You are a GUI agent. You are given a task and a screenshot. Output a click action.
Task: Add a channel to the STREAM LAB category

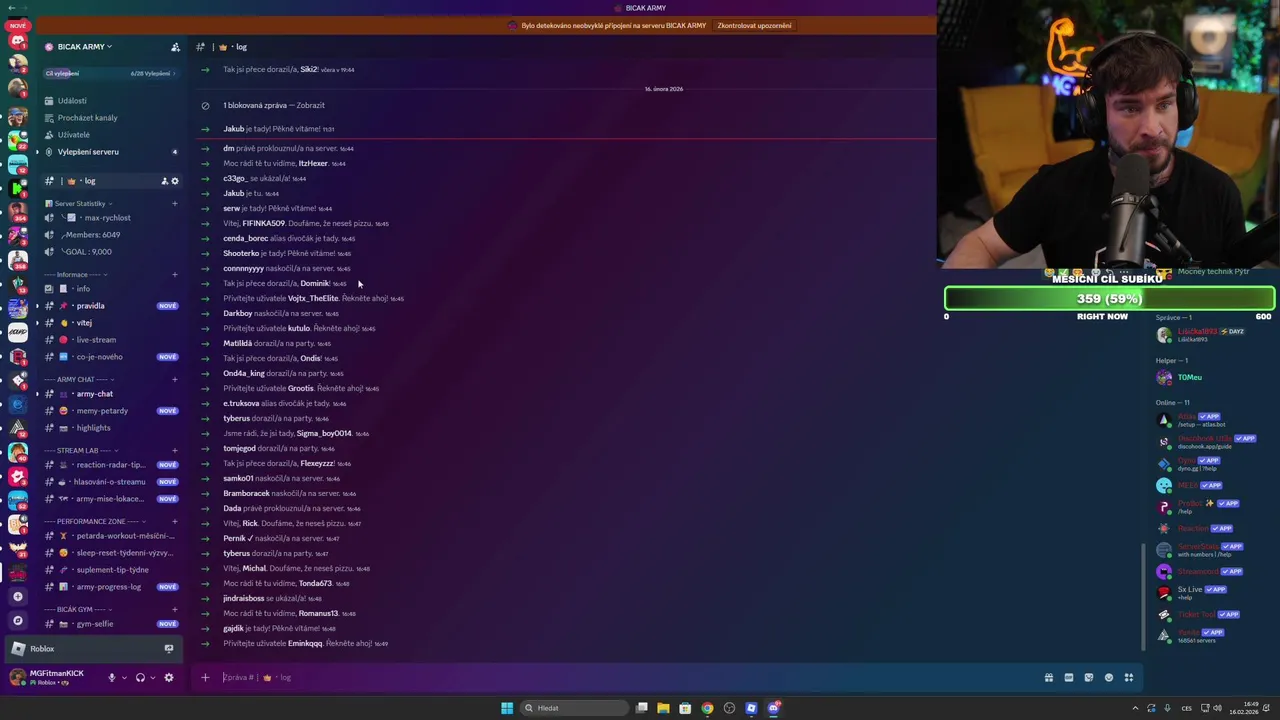[175, 451]
